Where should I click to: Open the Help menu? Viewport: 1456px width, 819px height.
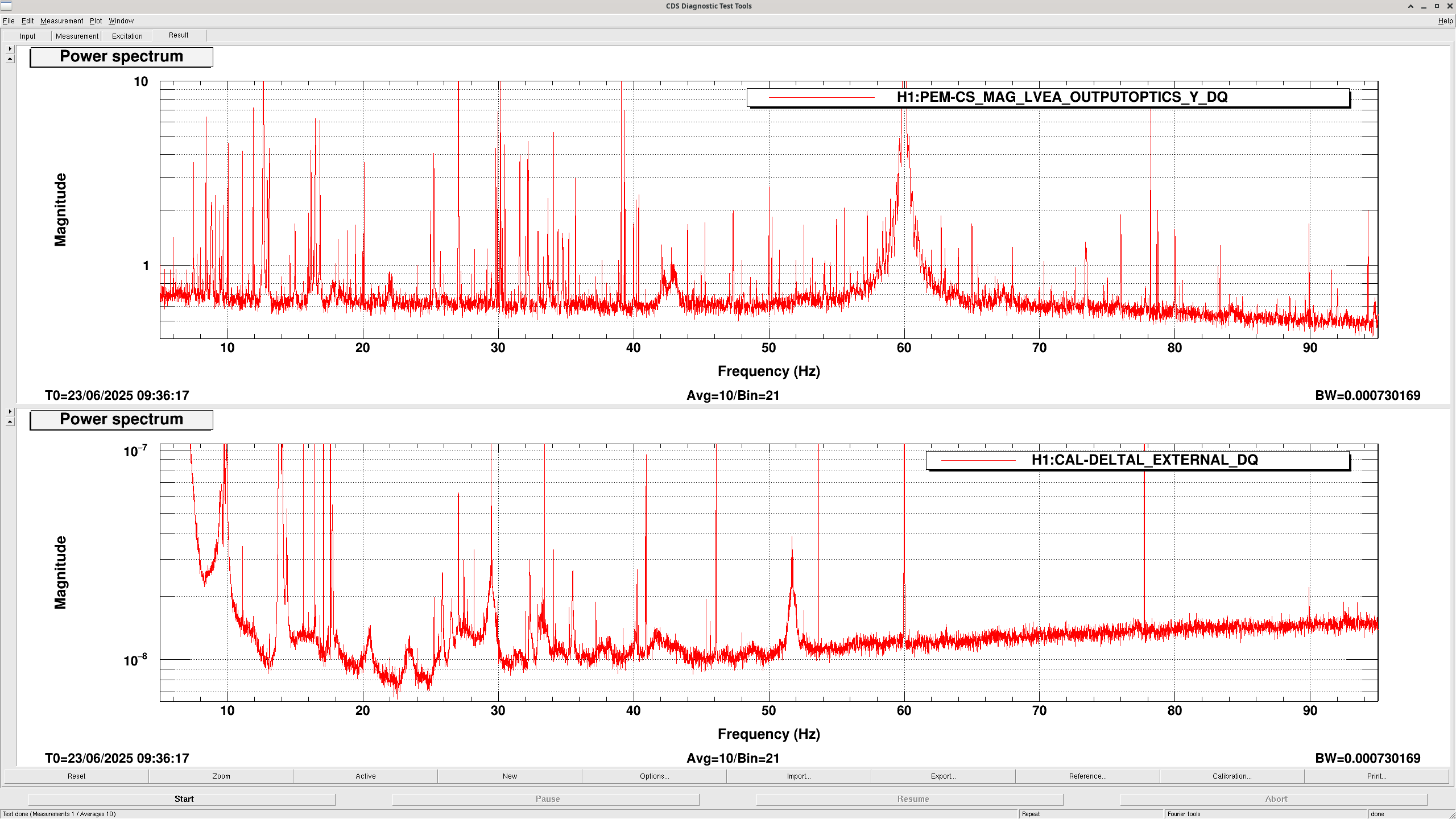(1445, 21)
